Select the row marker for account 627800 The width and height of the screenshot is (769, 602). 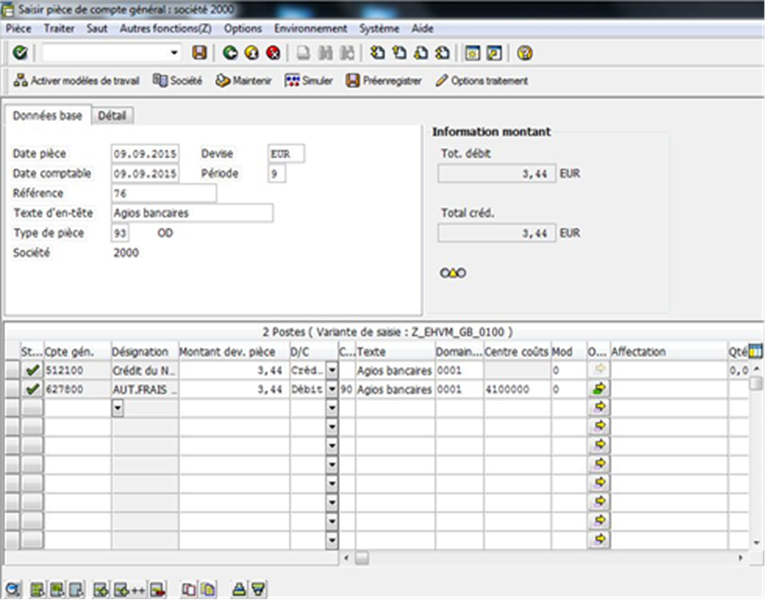12,389
